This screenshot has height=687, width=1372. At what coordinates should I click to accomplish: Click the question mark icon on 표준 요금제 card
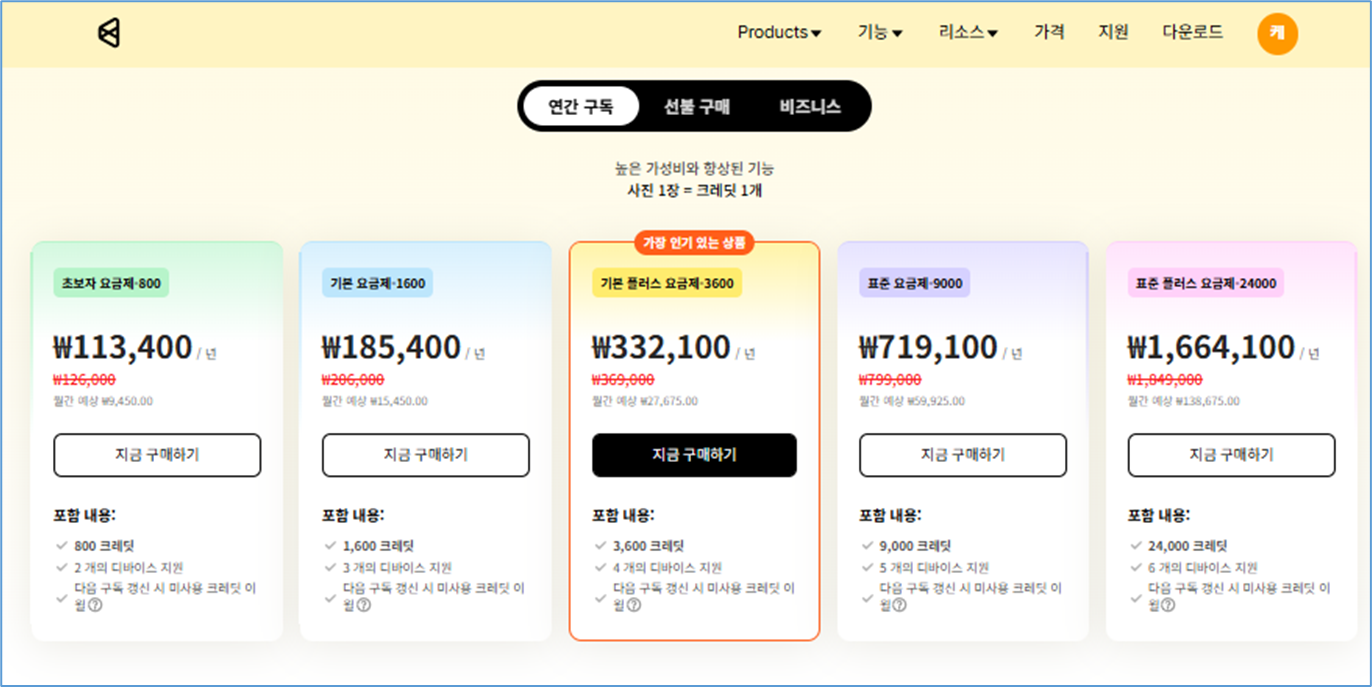(x=901, y=604)
